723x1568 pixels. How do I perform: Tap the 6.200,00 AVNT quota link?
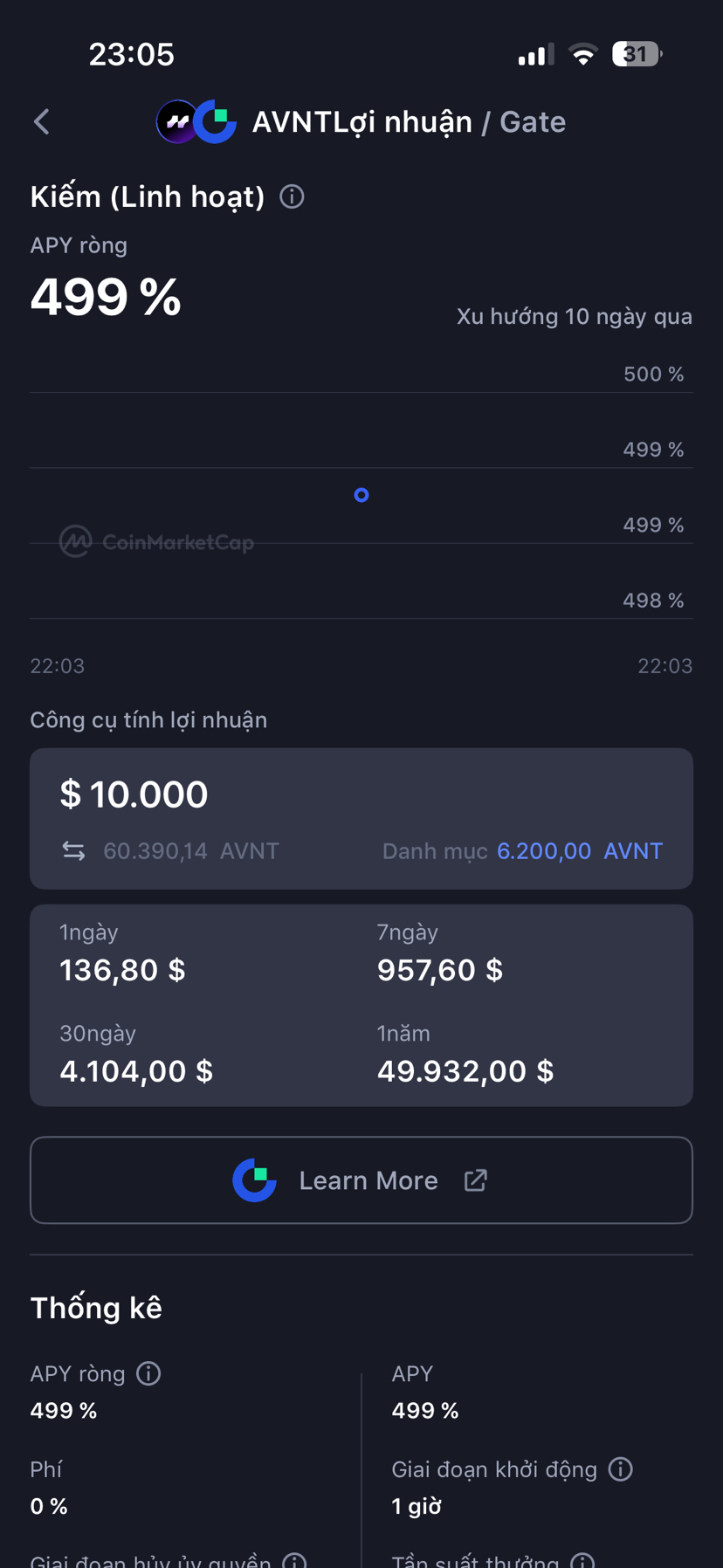[580, 851]
